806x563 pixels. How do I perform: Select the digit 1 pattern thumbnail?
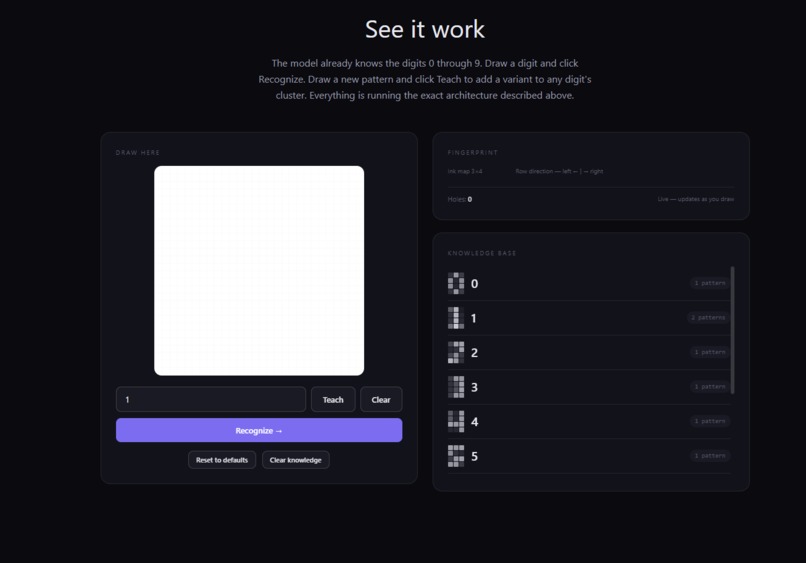pos(456,318)
